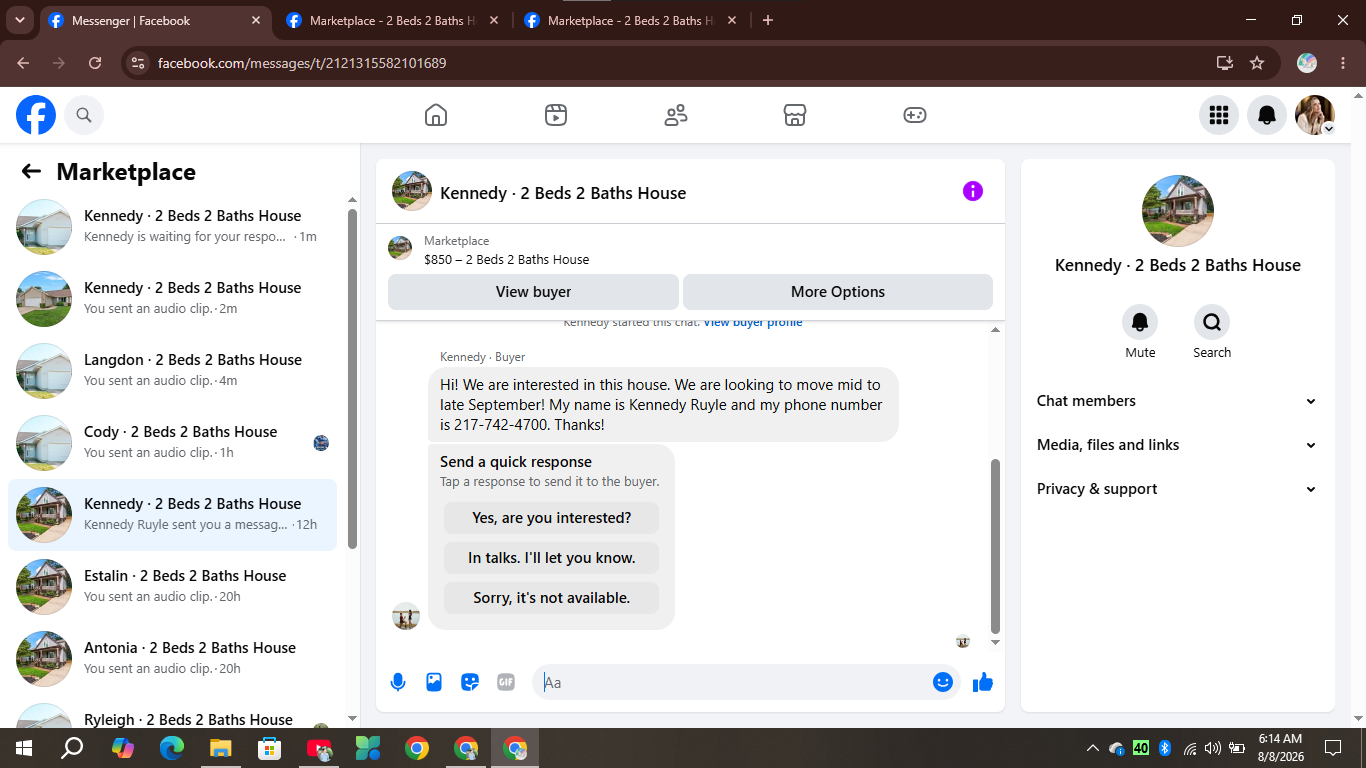The height and width of the screenshot is (768, 1366).
Task: Click the message text input field
Action: pyautogui.click(x=746, y=682)
